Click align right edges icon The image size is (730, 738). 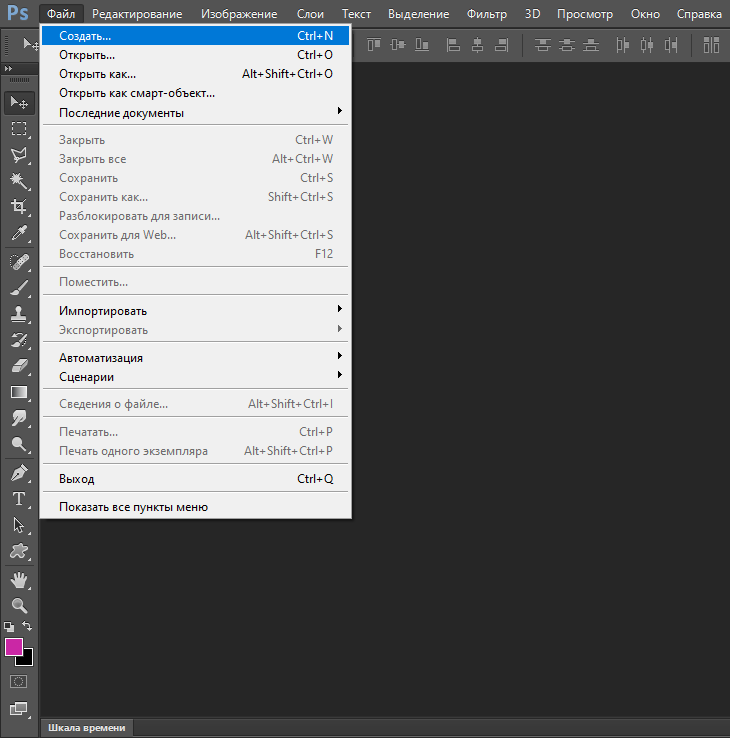point(501,45)
